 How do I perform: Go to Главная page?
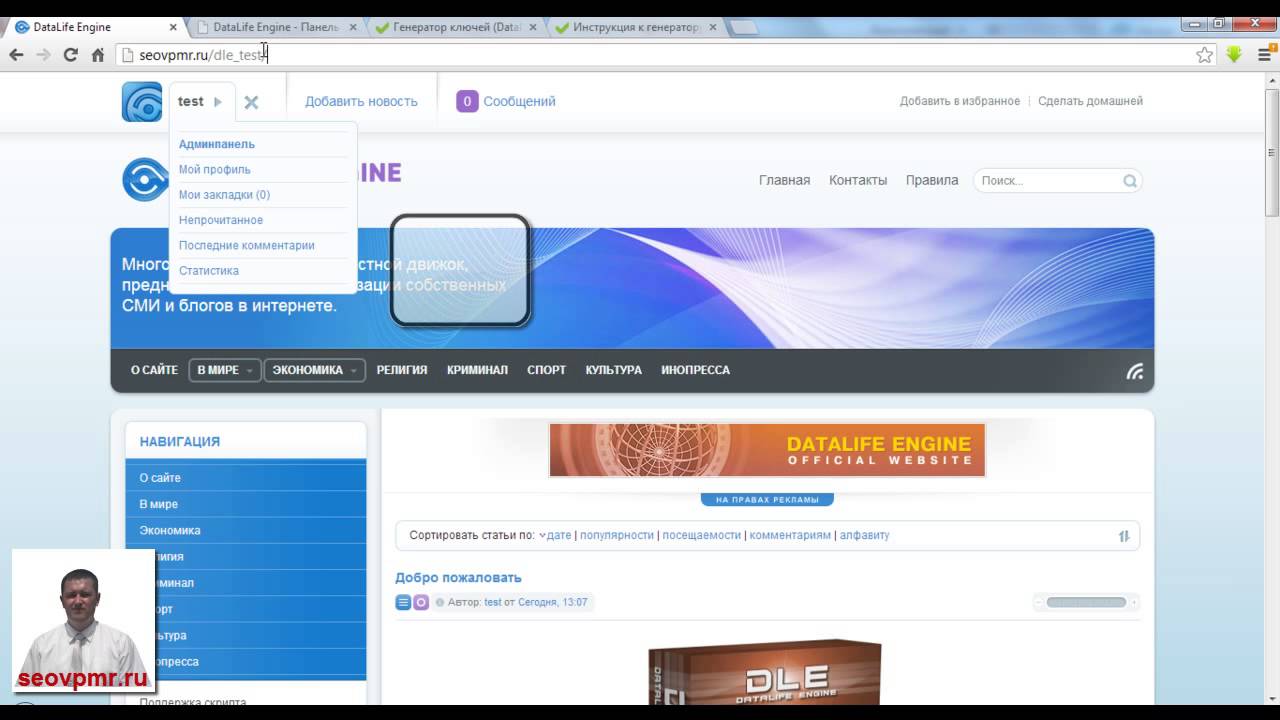[784, 180]
